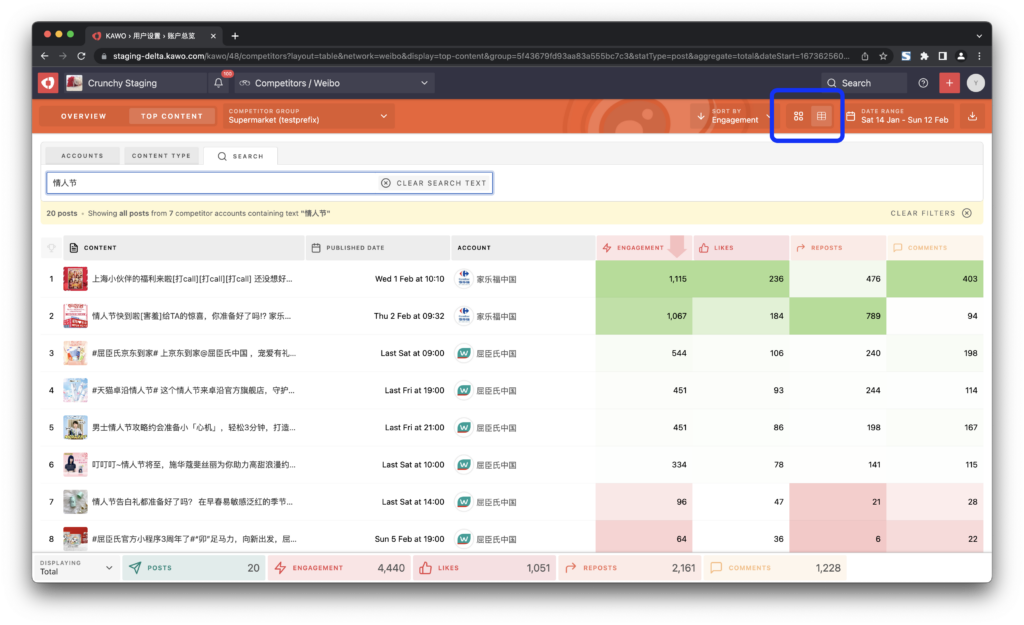Switch to table layout view
1024x625 pixels.
(x=821, y=116)
